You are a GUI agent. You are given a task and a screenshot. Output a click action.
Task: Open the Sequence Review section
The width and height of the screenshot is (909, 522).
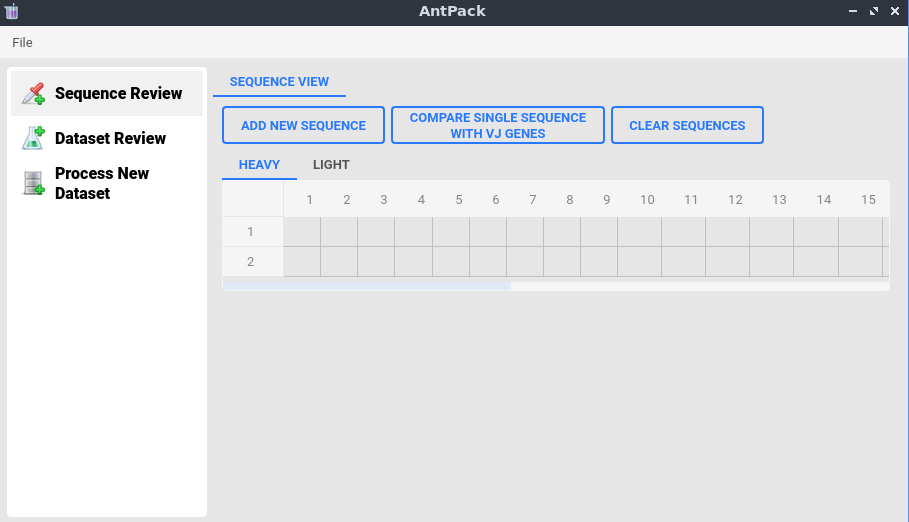(x=107, y=93)
